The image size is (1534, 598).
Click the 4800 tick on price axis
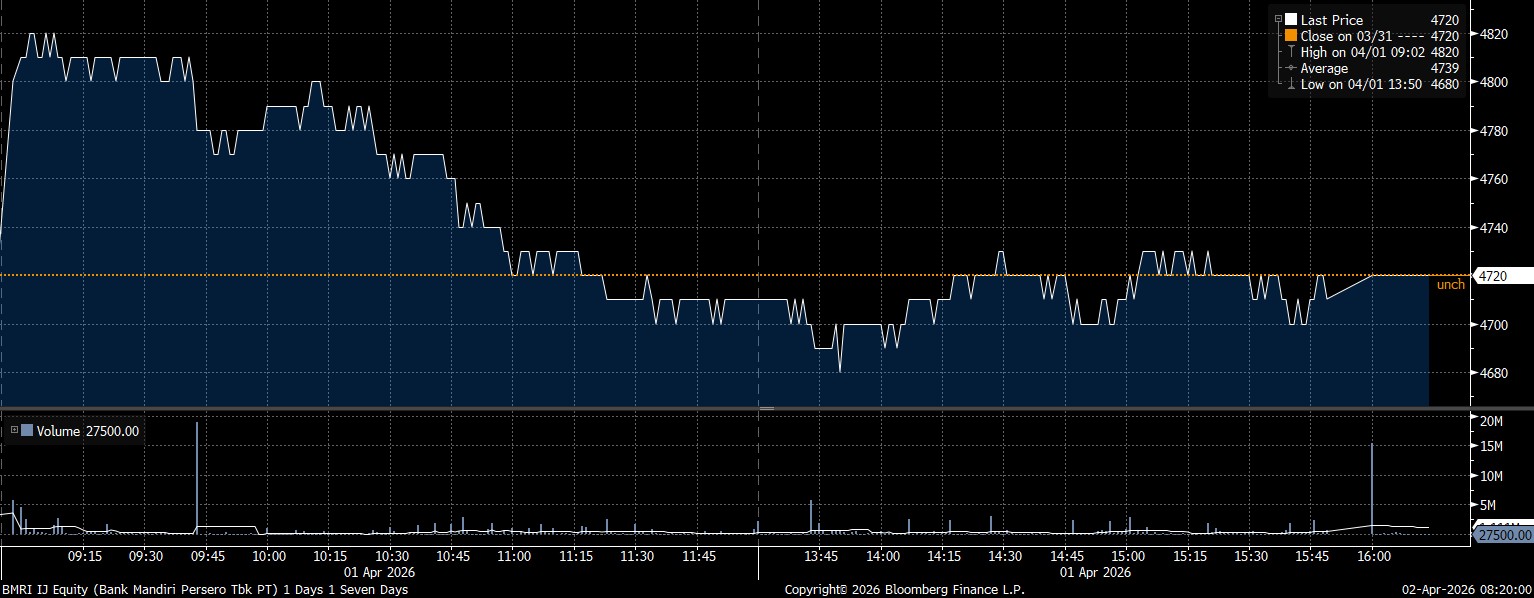click(1493, 82)
